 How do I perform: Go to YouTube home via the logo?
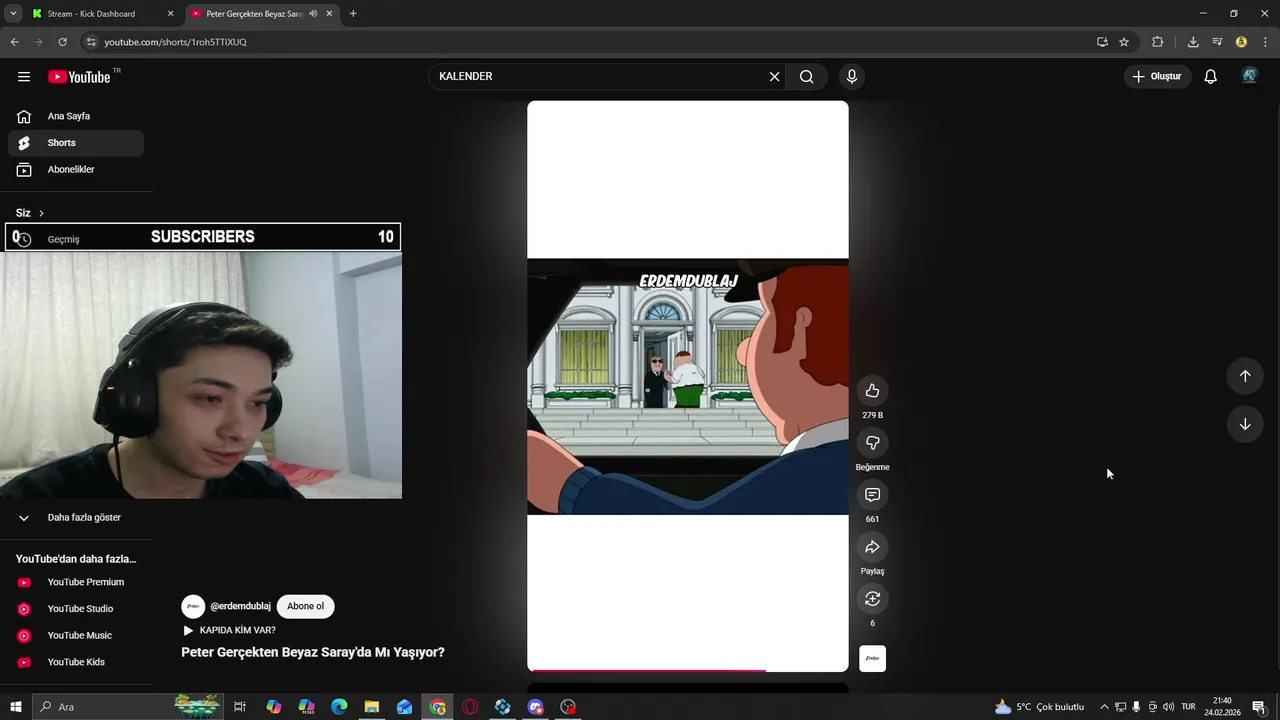(79, 77)
